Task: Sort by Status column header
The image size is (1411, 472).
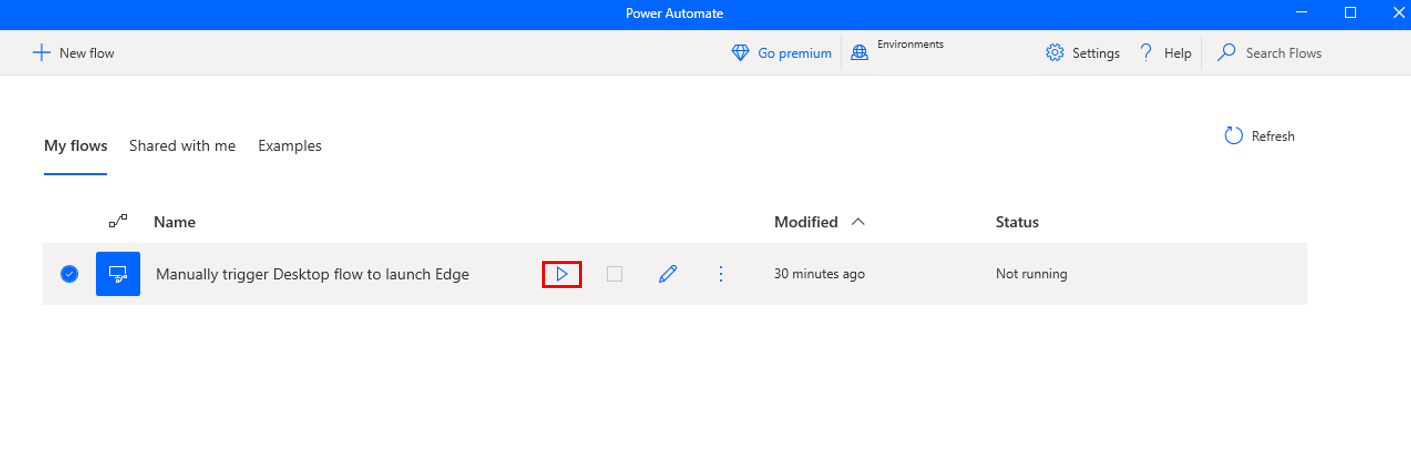Action: tap(1017, 222)
